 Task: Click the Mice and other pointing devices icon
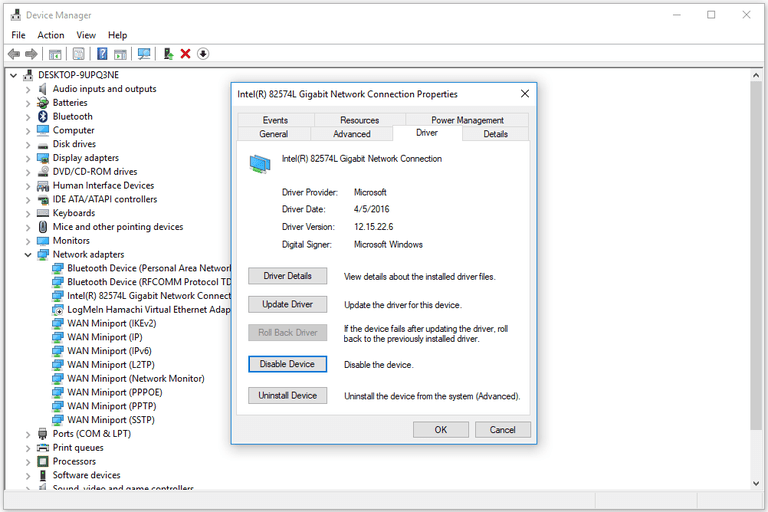(43, 227)
